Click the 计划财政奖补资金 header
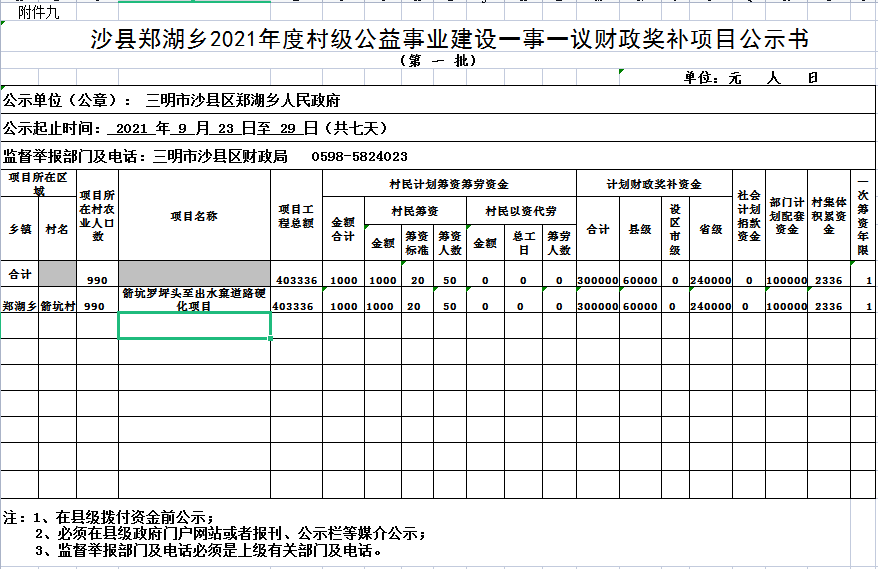This screenshot has height=569, width=878. click(x=653, y=184)
